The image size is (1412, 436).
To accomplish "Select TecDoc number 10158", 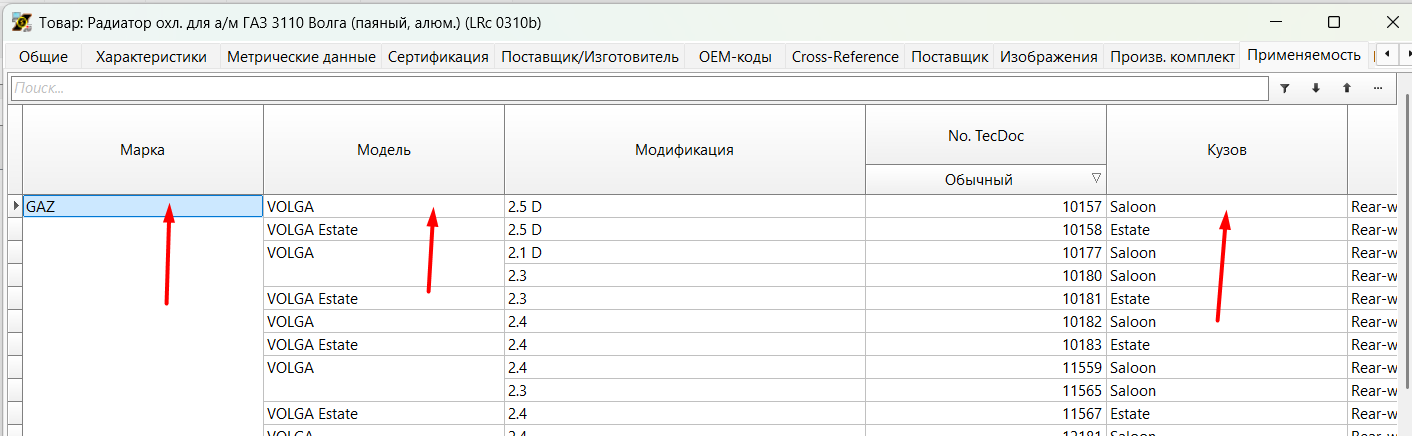I will [x=986, y=230].
